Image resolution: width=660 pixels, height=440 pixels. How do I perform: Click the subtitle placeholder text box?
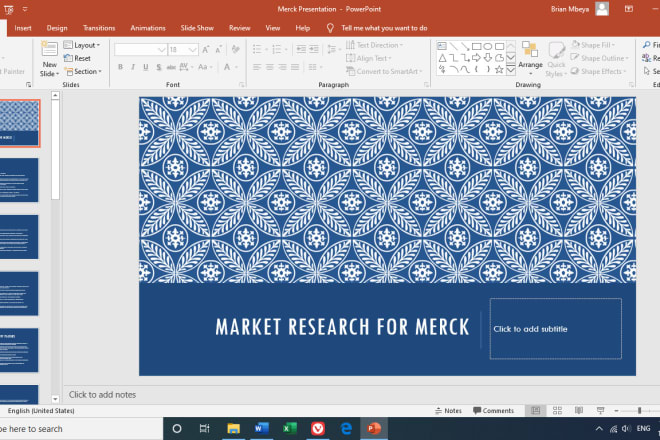556,329
